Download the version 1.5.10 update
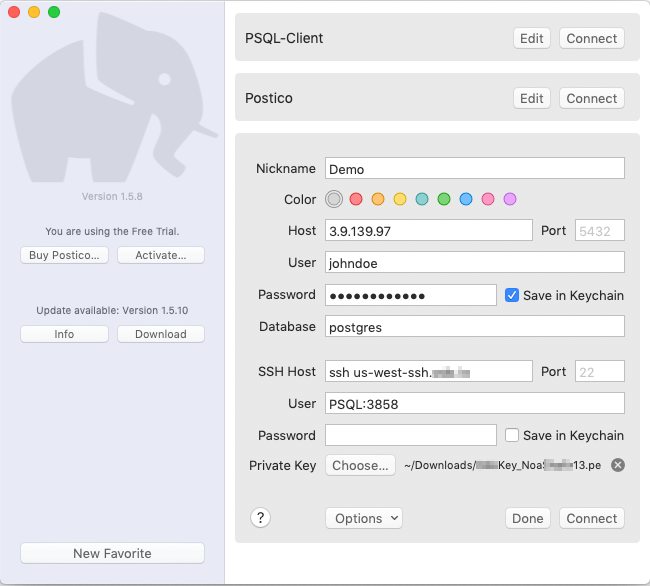Image resolution: width=650 pixels, height=586 pixels. pos(161,334)
